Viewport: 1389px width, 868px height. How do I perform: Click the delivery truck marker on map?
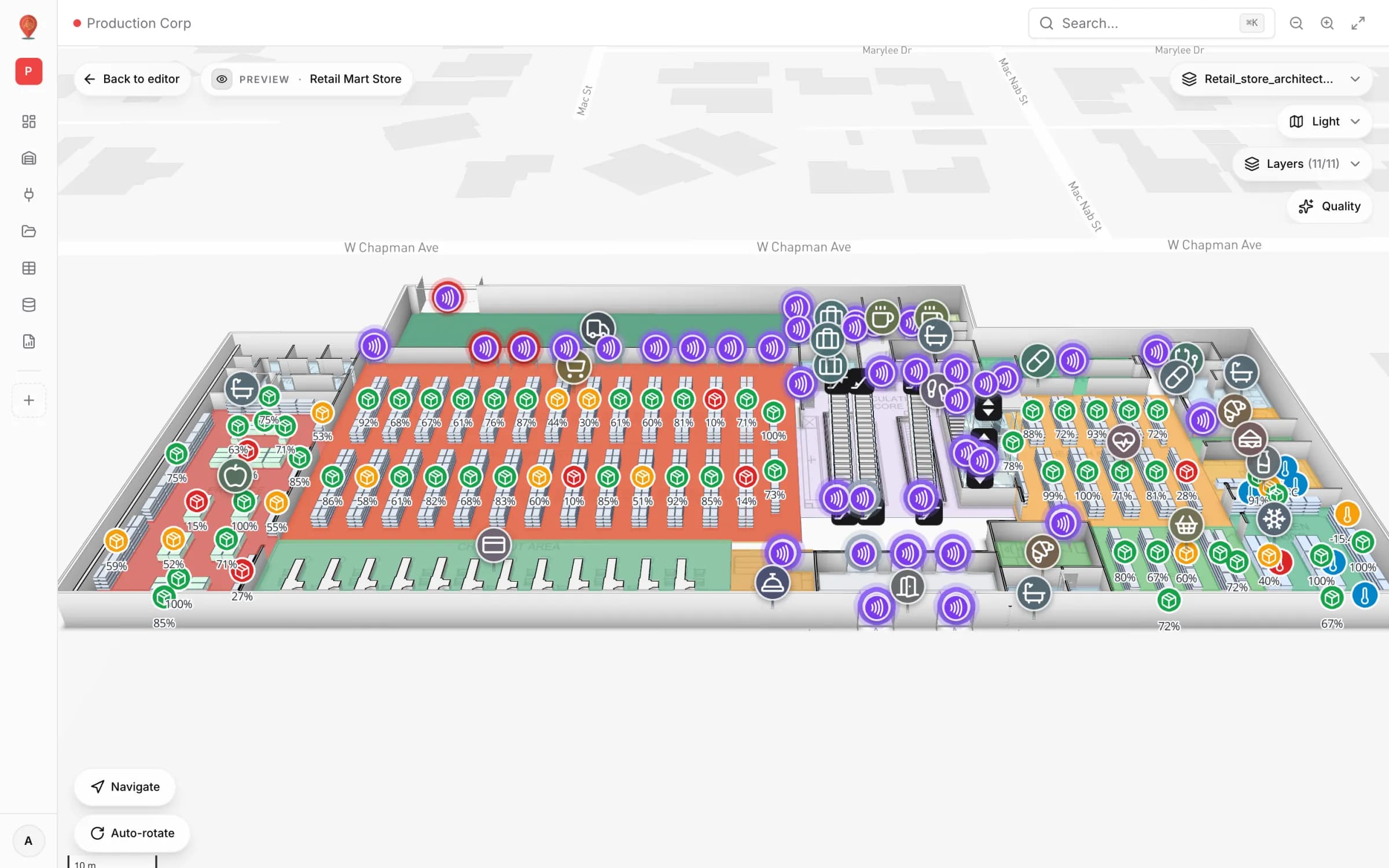597,329
